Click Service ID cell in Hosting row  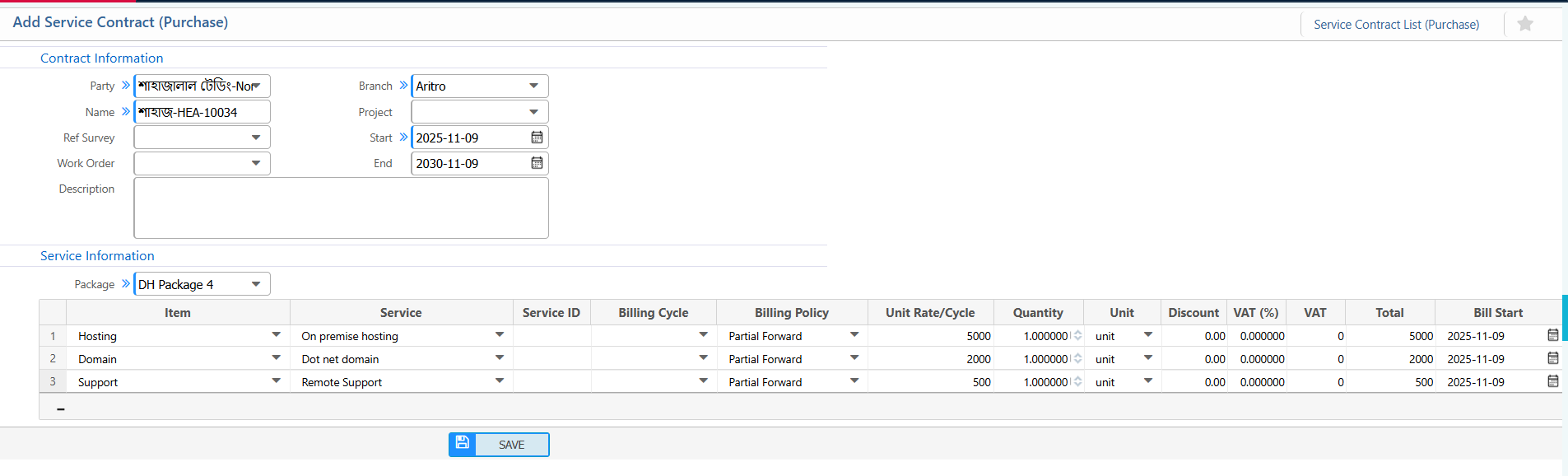551,336
